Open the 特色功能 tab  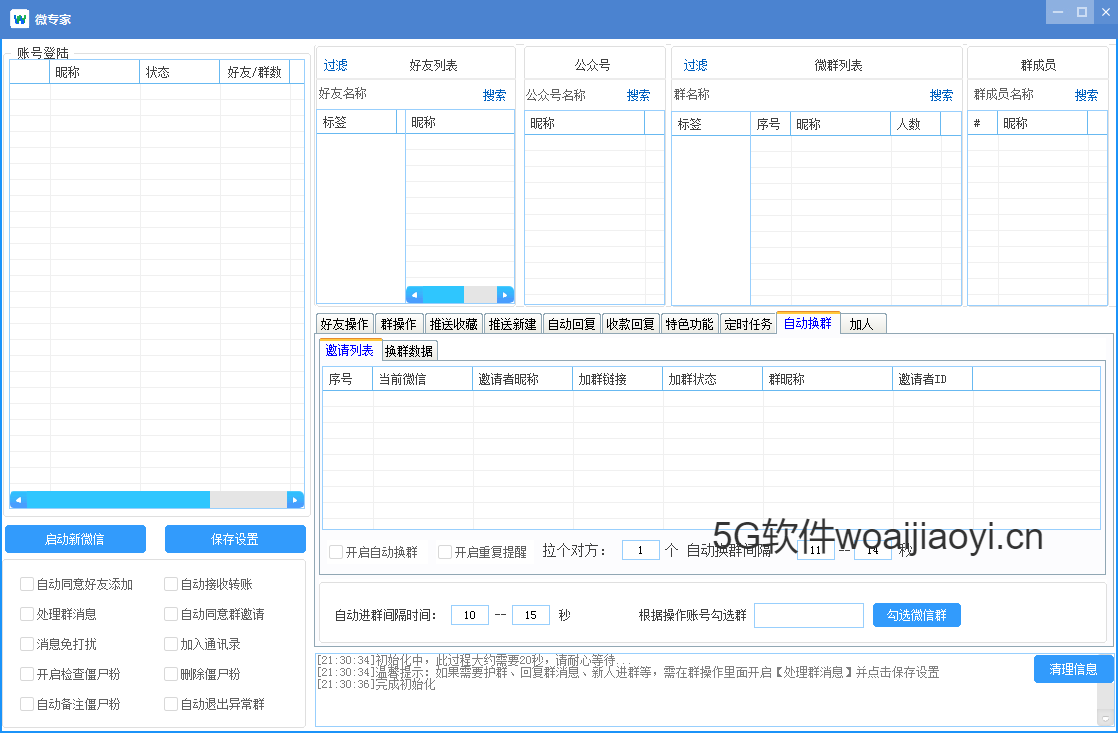click(x=689, y=324)
